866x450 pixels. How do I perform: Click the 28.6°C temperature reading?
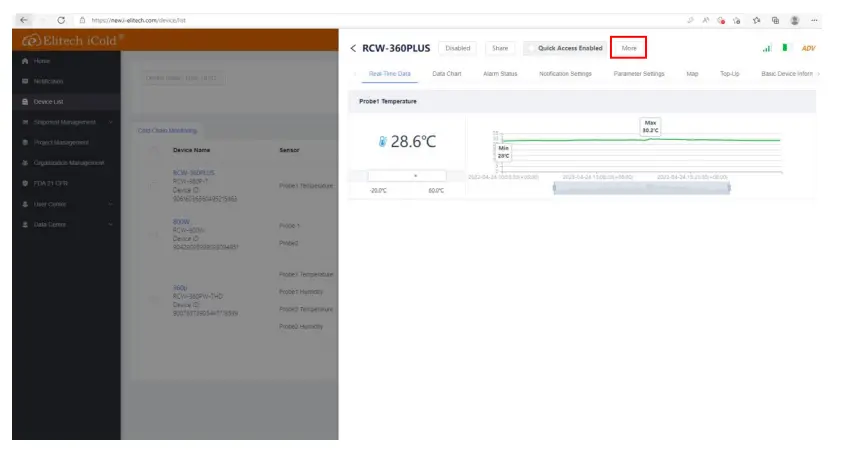(x=413, y=142)
